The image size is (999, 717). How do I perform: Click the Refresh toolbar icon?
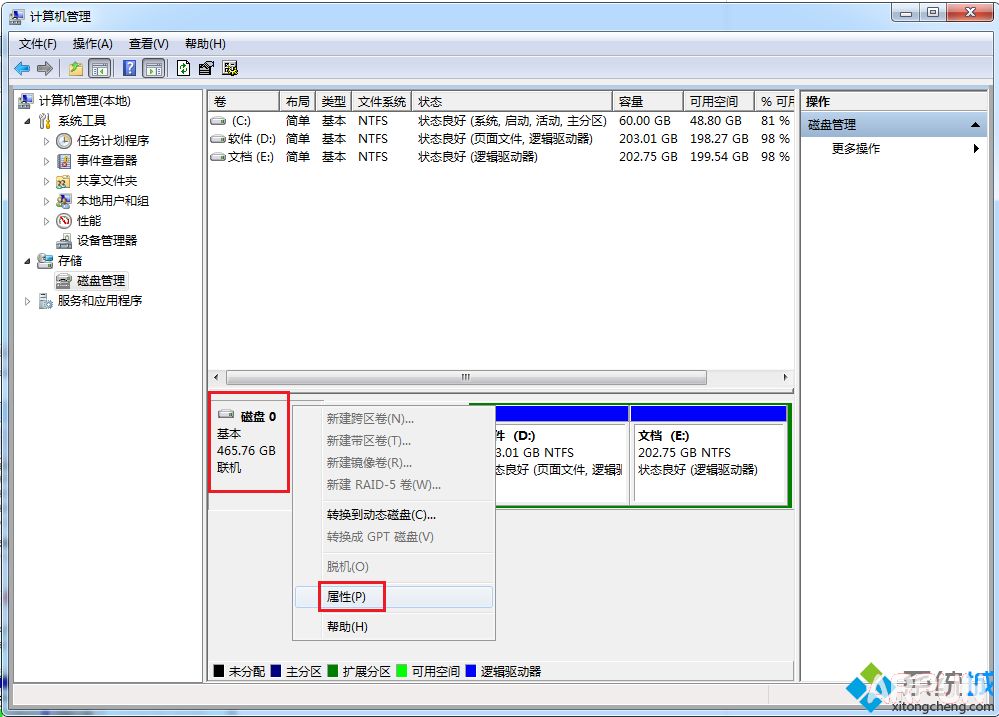[183, 68]
